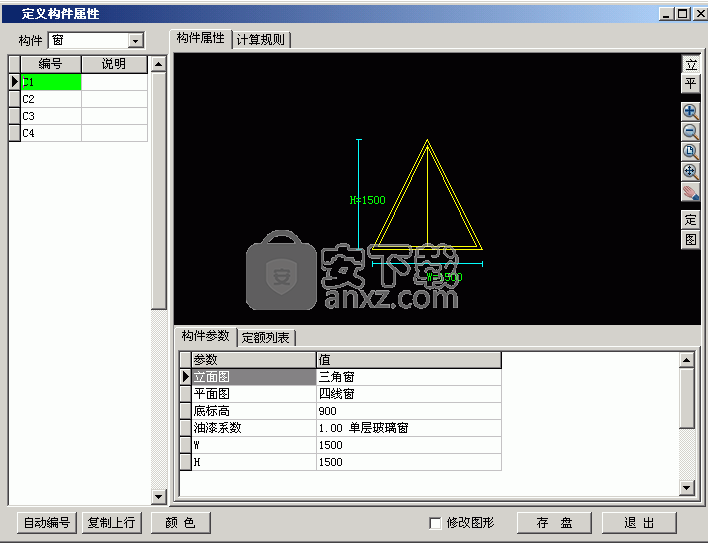This screenshot has width=708, height=543.
Task: Click the 说明 column header
Action: (114, 64)
